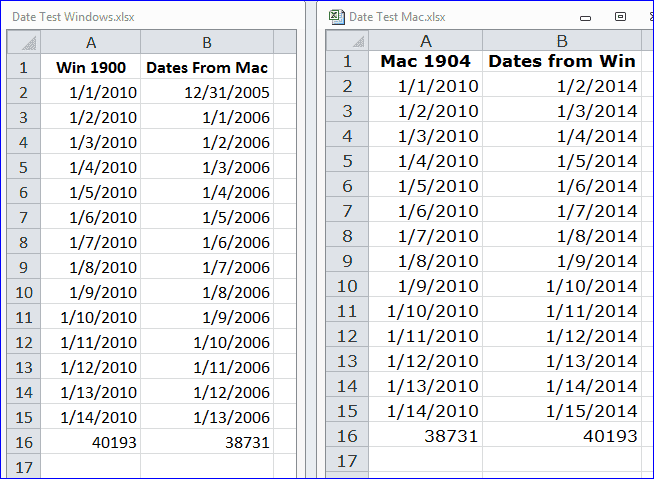Click Select All corner in Mac workbook
654x479 pixels.
point(348,41)
